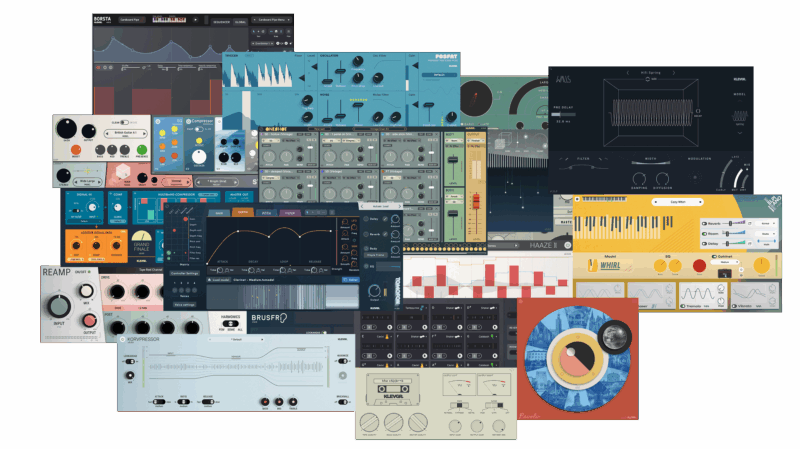Click the COMP knob in Grand Finale
Viewport: 800px width, 449px height.
click(117, 208)
